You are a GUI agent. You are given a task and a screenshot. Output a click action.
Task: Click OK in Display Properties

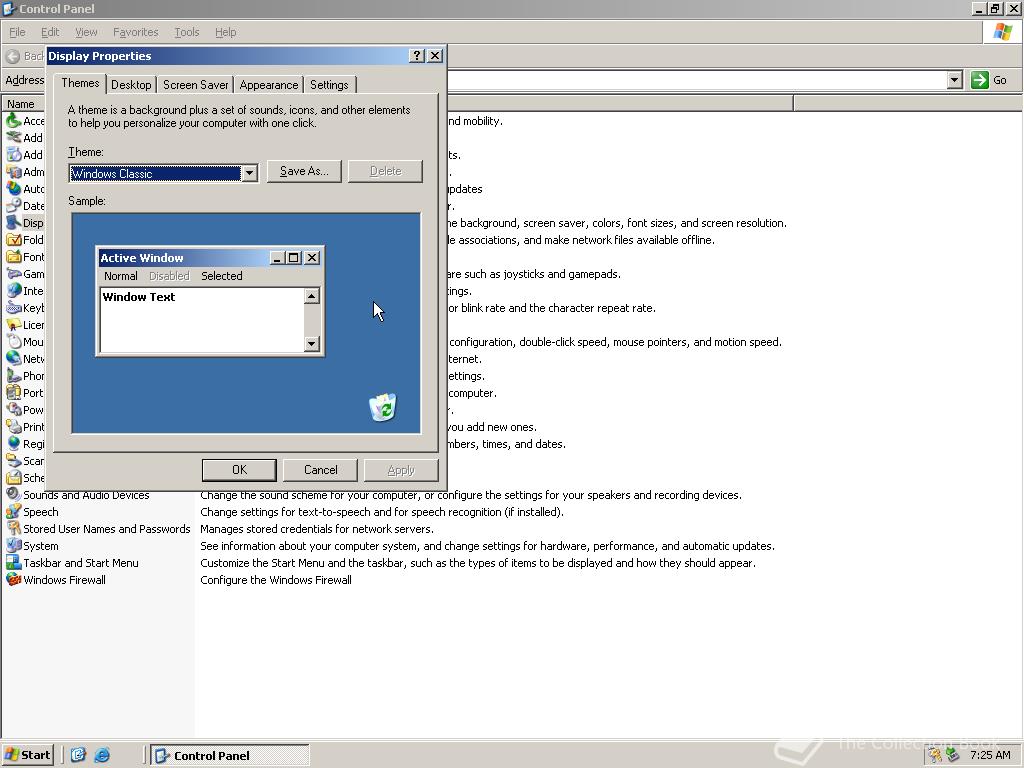point(239,470)
